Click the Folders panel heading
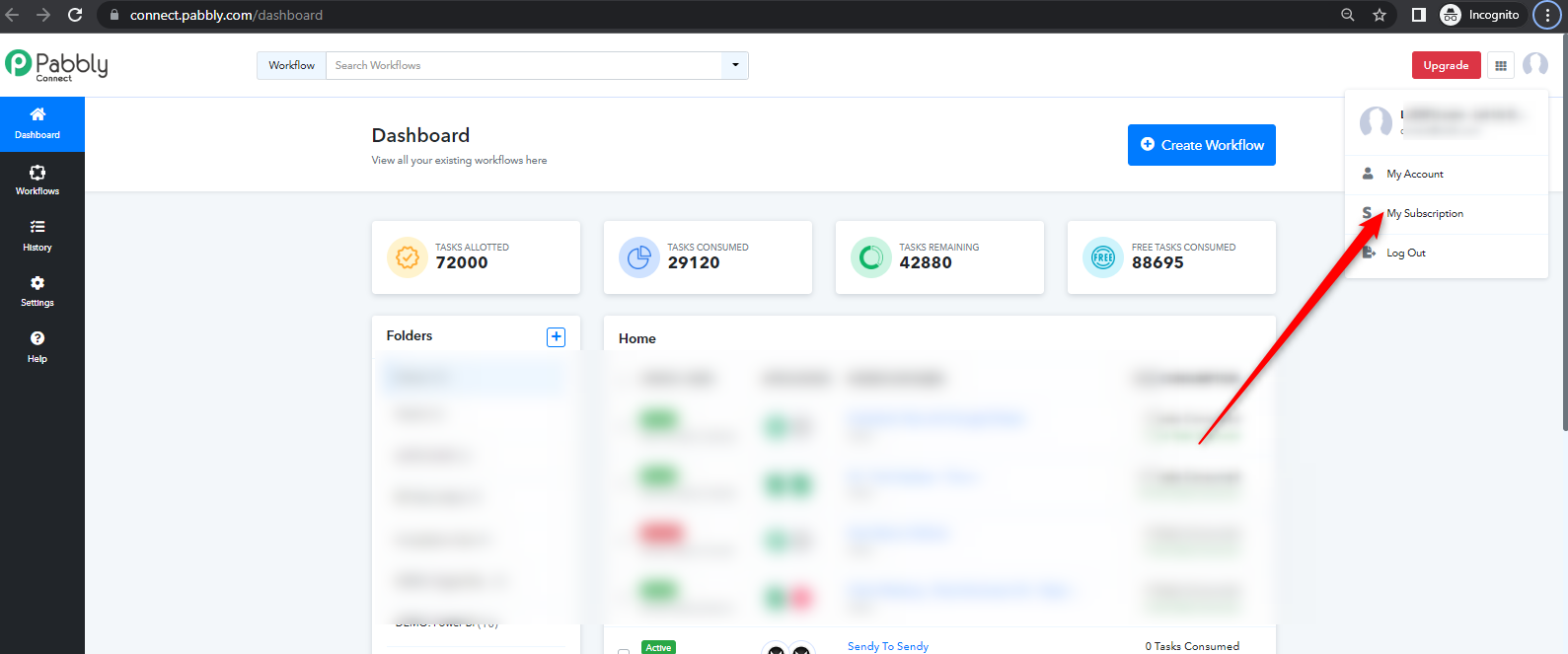The image size is (1568, 654). pos(410,335)
